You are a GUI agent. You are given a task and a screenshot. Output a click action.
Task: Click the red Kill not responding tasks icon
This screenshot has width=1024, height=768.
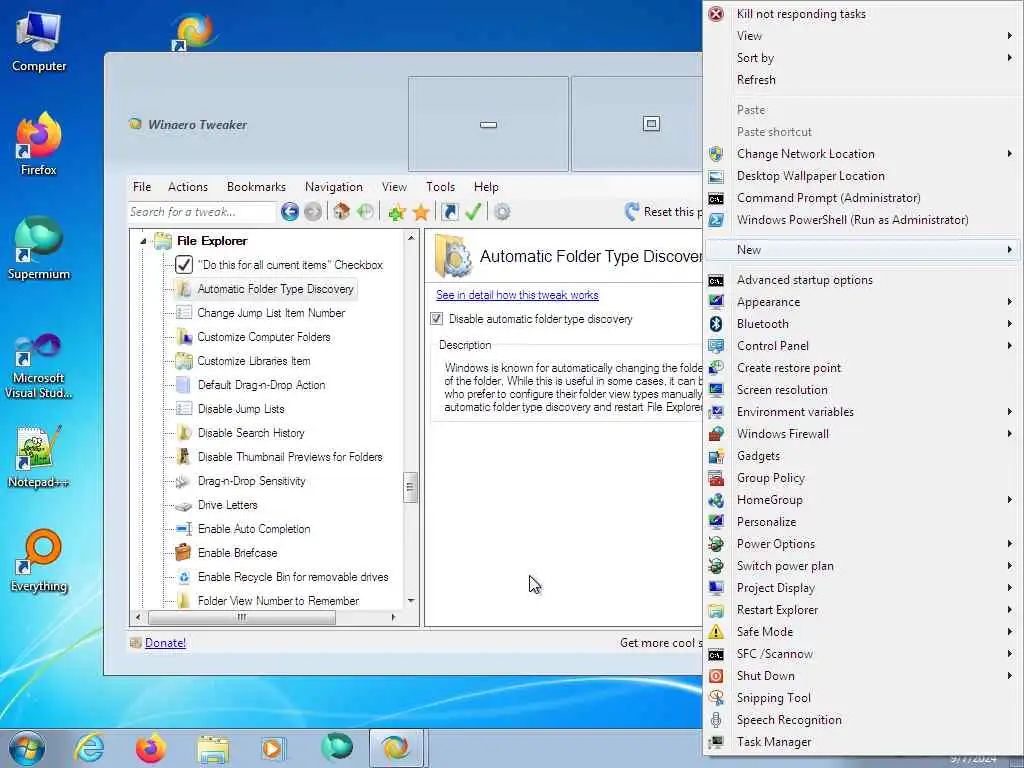(x=716, y=14)
